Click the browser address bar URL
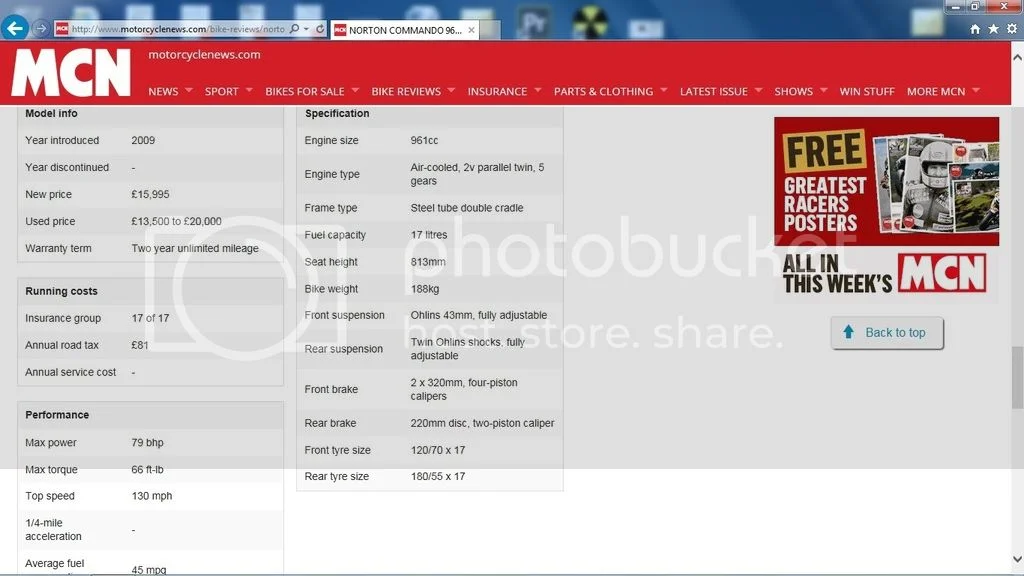Image resolution: width=1024 pixels, height=576 pixels. click(175, 30)
